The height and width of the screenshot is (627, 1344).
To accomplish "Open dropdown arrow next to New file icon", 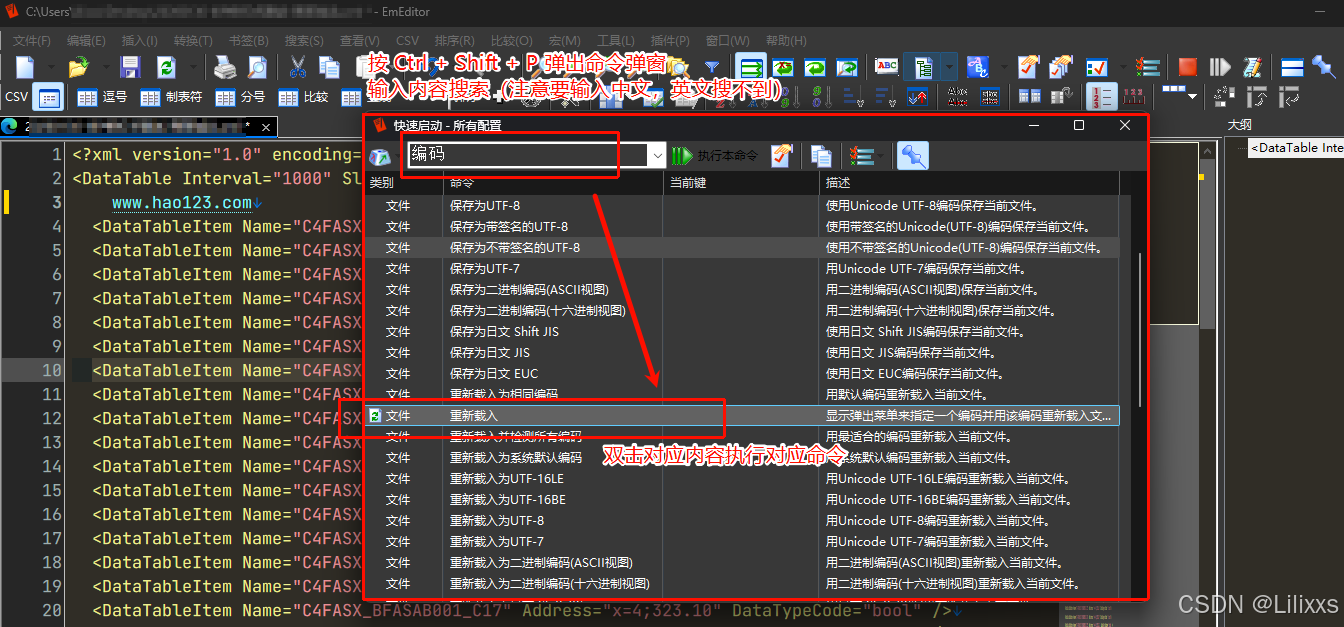I will click(51, 68).
